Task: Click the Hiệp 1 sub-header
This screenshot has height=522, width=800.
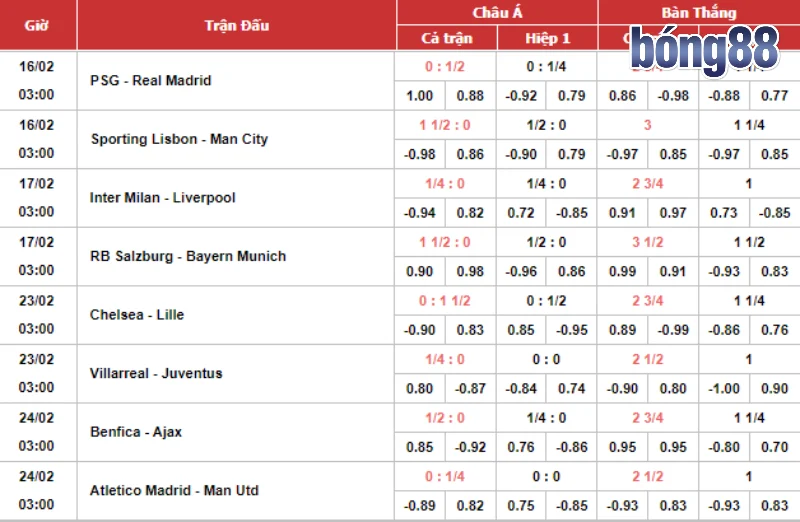Action: click(x=547, y=38)
